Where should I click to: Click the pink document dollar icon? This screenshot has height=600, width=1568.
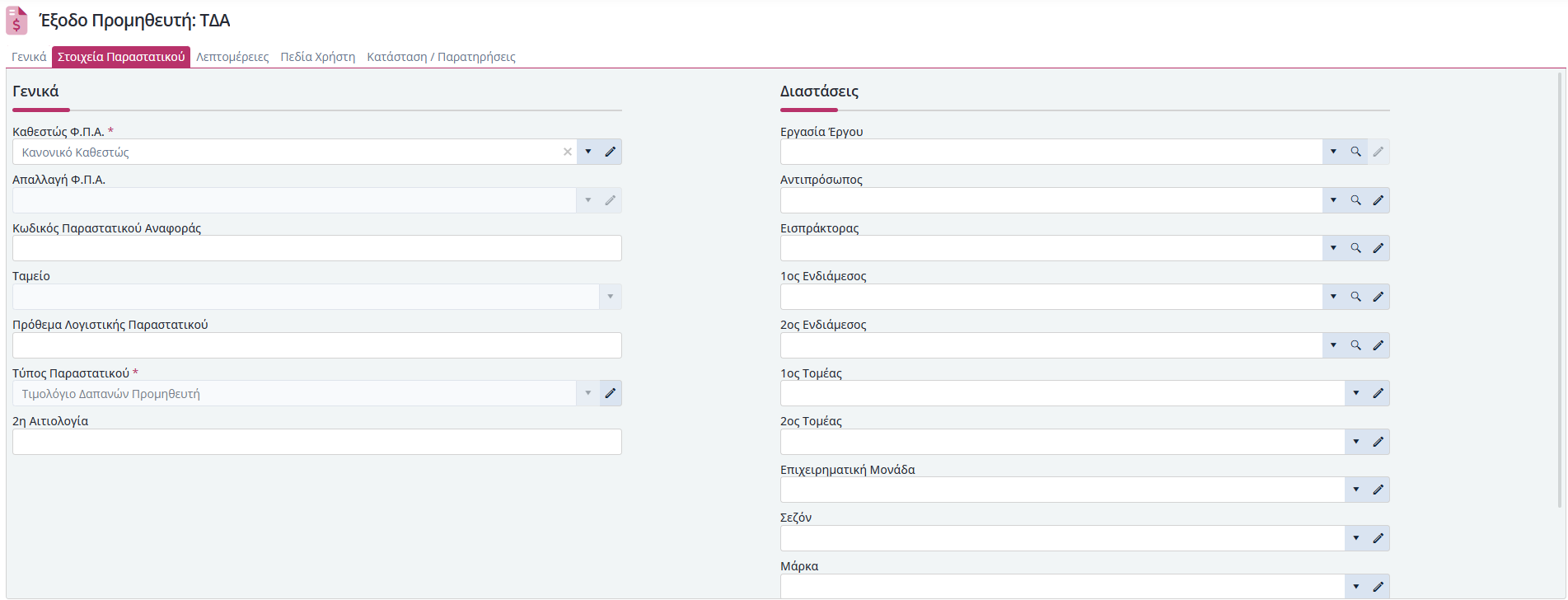[16, 21]
